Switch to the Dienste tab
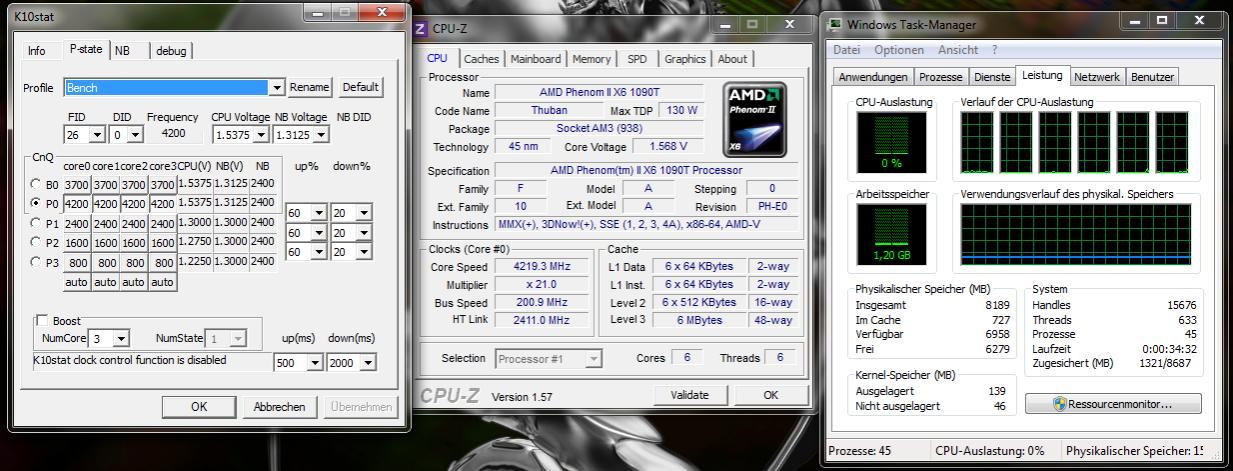The height and width of the screenshot is (471, 1233). pos(992,77)
